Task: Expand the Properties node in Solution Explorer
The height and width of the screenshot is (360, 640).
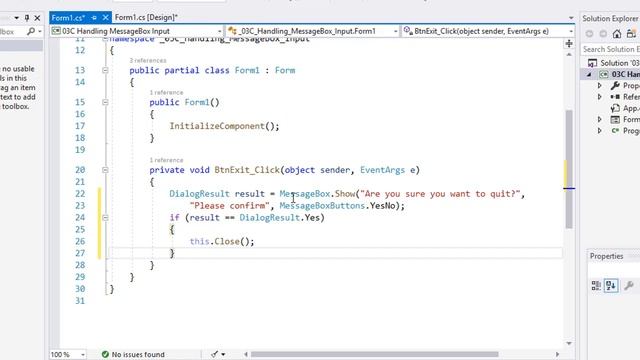Action: coord(600,86)
